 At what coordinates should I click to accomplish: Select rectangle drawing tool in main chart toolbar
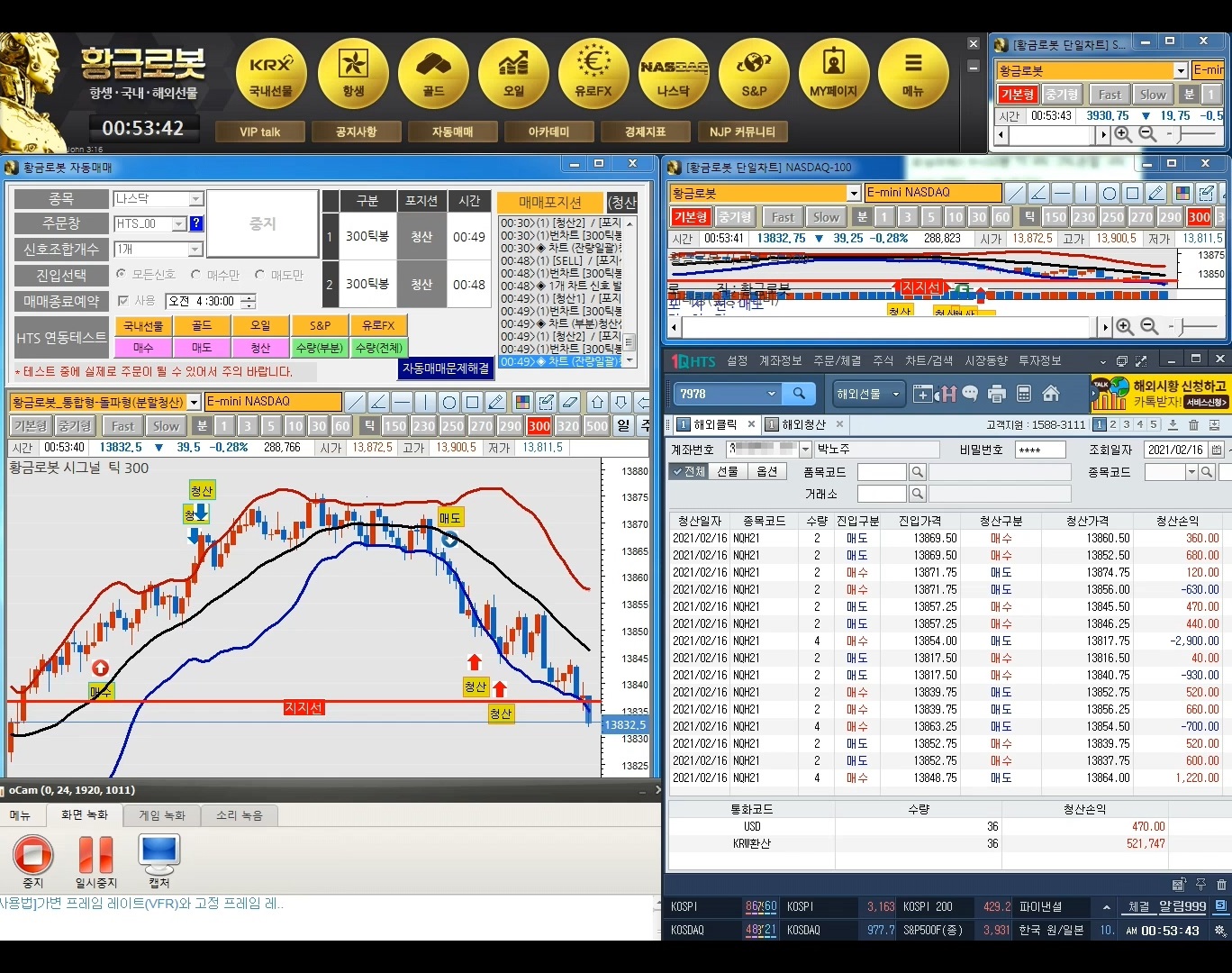coord(473,402)
